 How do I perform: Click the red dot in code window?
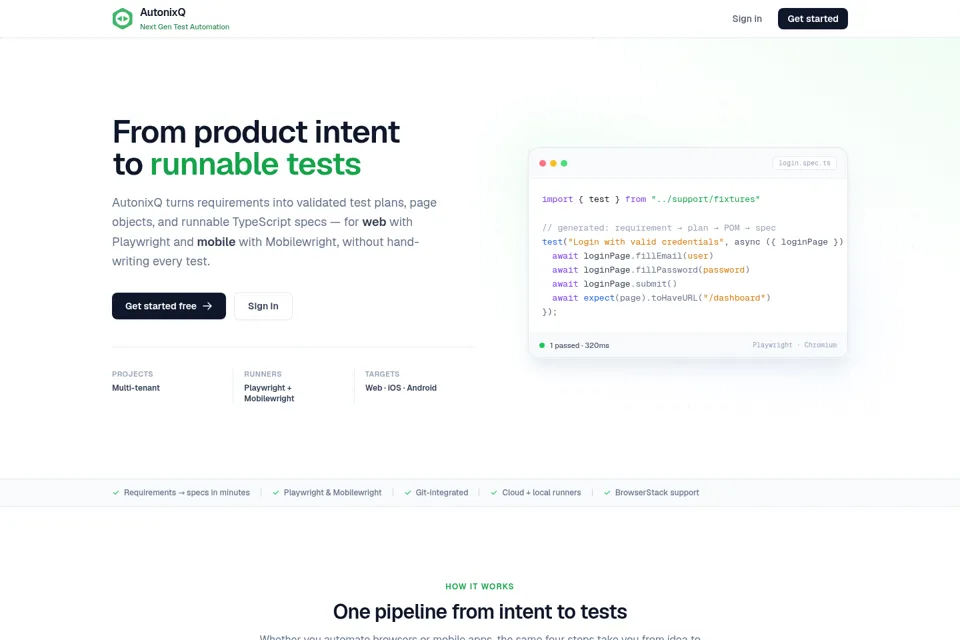point(542,164)
